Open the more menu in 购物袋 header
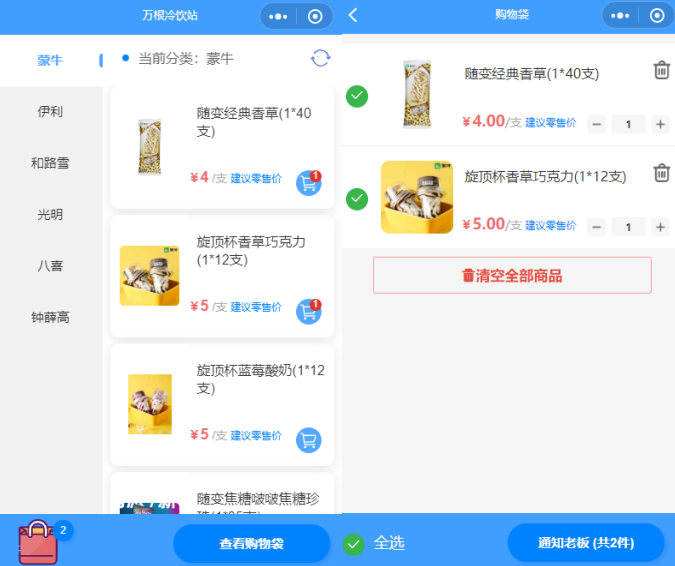Image resolution: width=675 pixels, height=566 pixels. [x=620, y=16]
